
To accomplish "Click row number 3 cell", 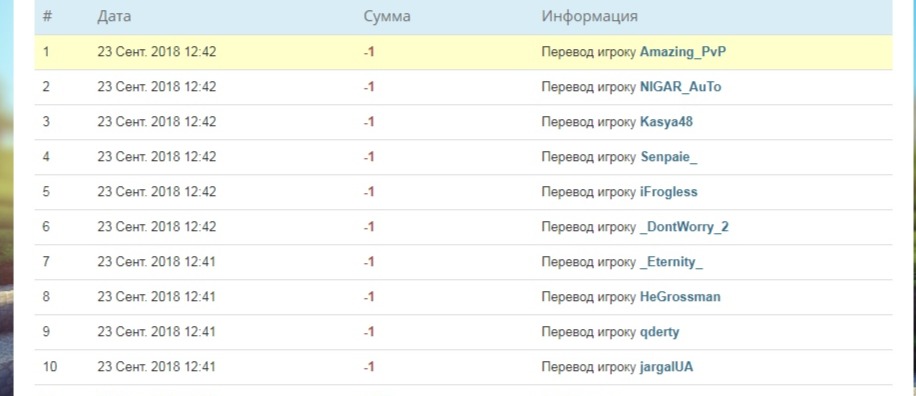I will pos(46,122).
